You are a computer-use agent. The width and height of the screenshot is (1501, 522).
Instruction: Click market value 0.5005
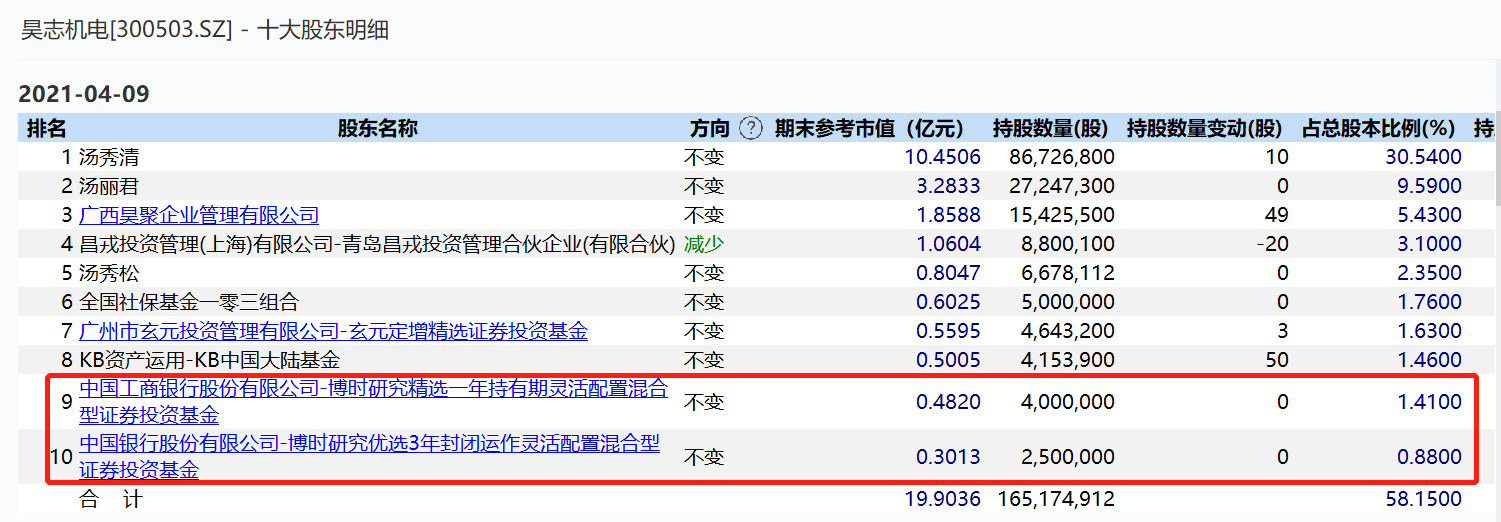click(x=949, y=360)
